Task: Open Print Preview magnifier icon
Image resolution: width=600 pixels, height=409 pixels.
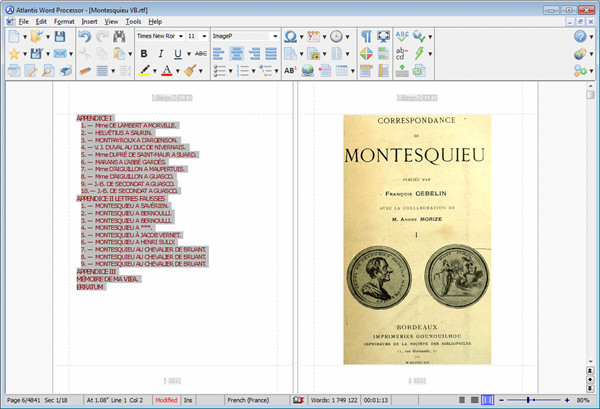Action: point(48,70)
